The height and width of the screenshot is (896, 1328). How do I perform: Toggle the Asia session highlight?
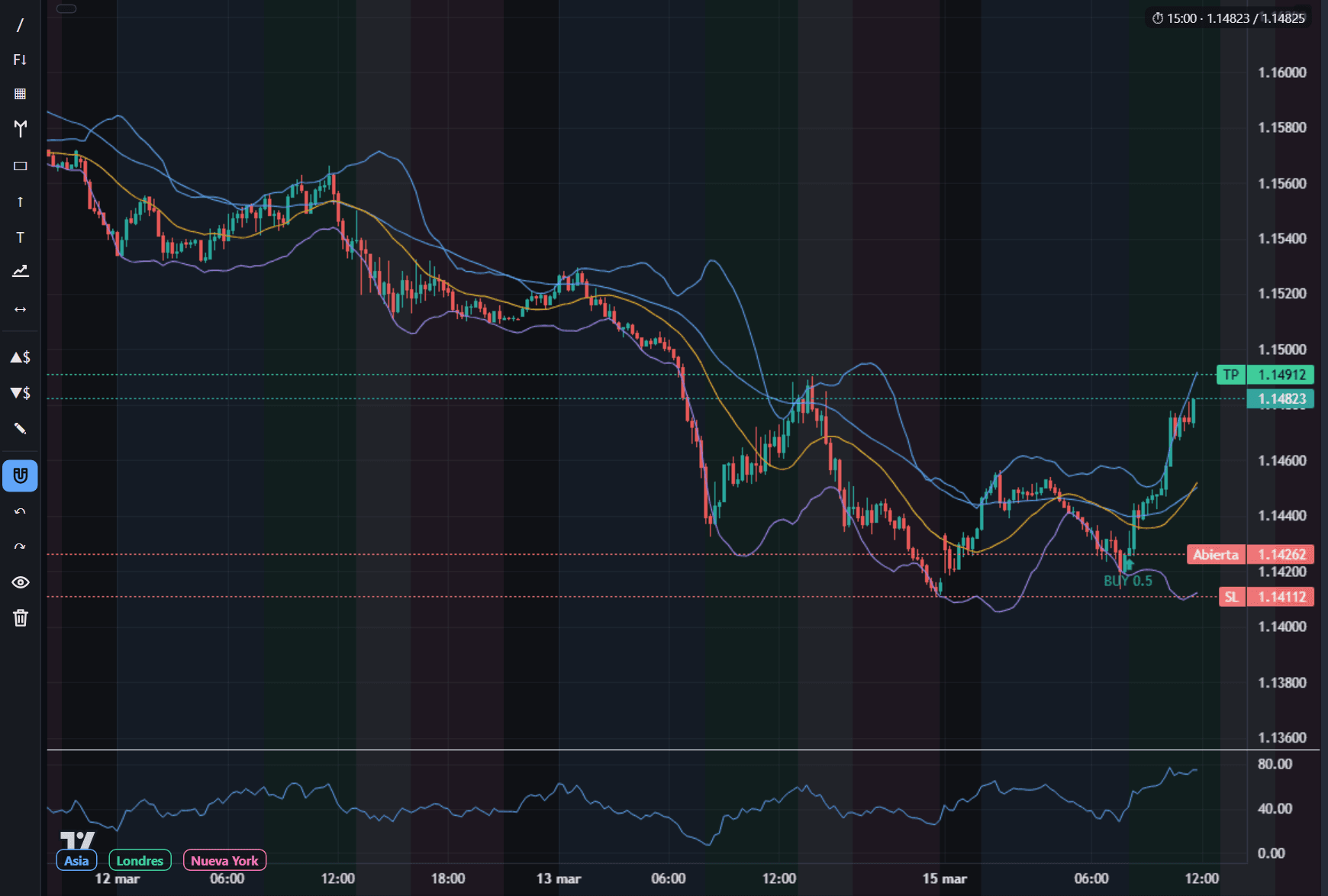[x=76, y=861]
